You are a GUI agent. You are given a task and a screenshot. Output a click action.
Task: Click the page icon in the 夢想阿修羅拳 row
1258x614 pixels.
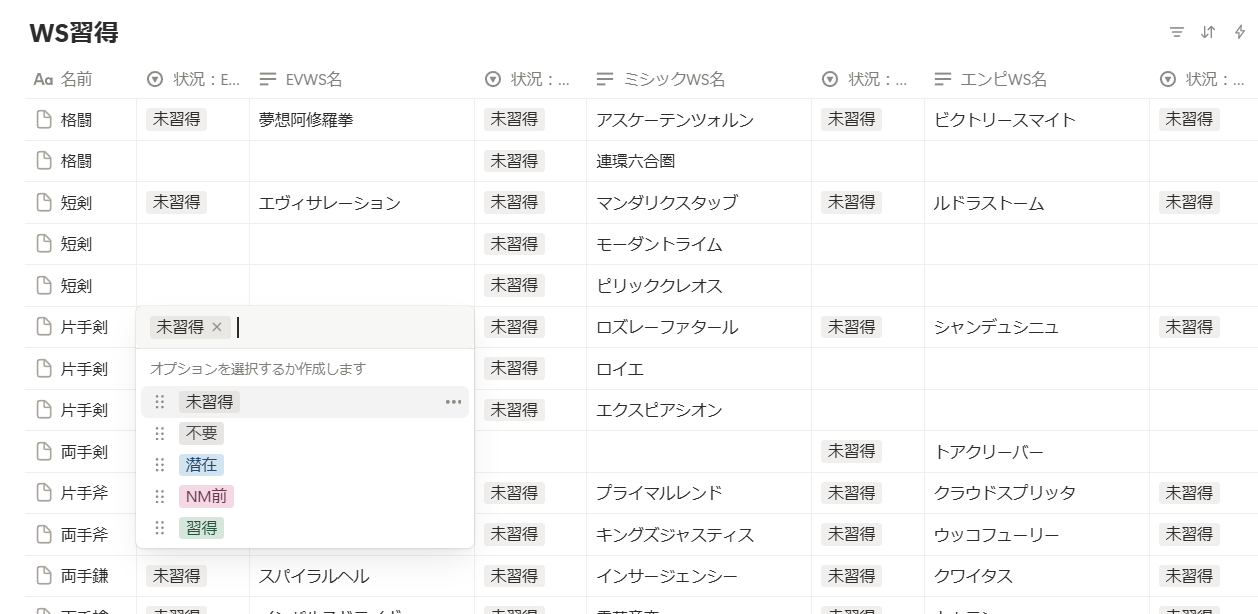(44, 120)
